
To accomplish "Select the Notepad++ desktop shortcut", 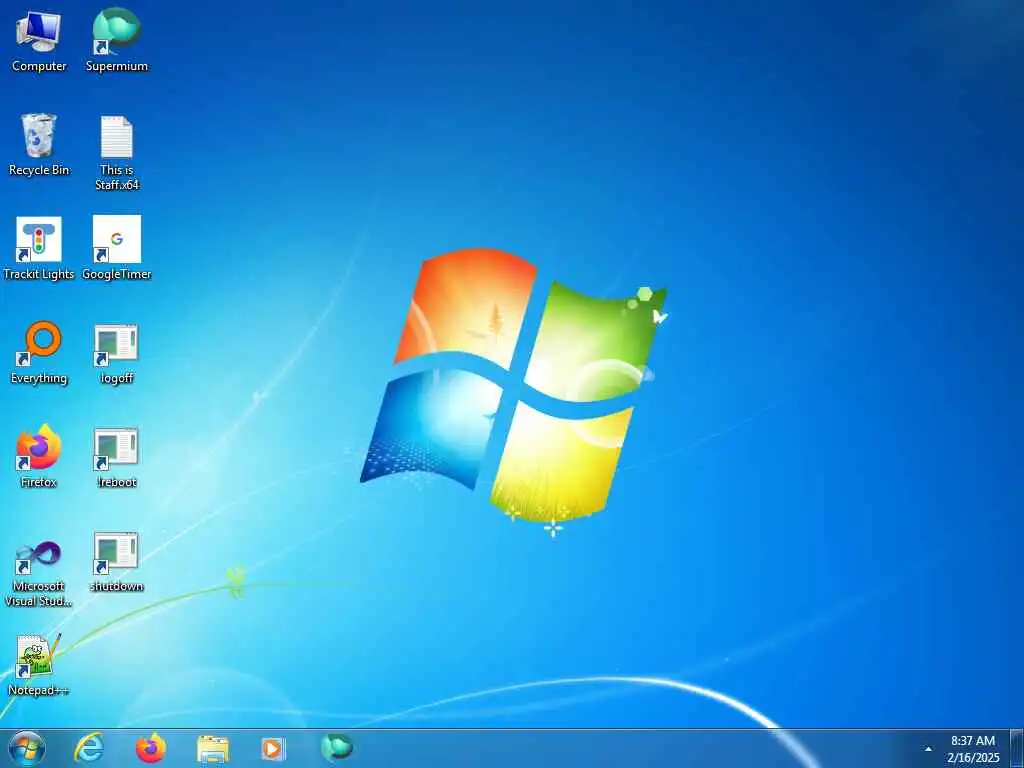I will [39, 665].
